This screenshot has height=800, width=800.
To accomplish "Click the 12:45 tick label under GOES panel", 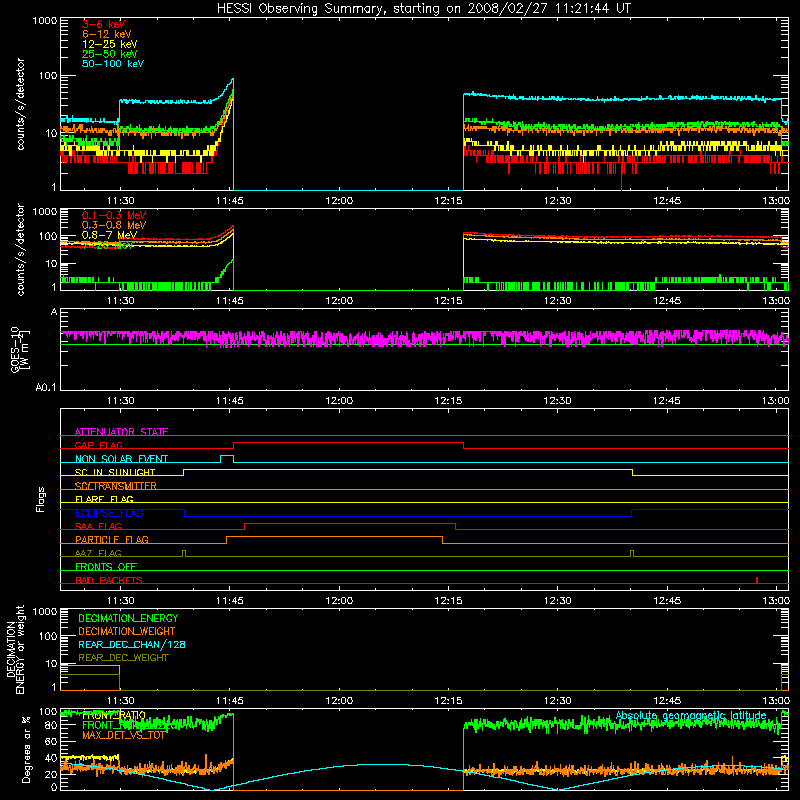I will click(x=666, y=401).
